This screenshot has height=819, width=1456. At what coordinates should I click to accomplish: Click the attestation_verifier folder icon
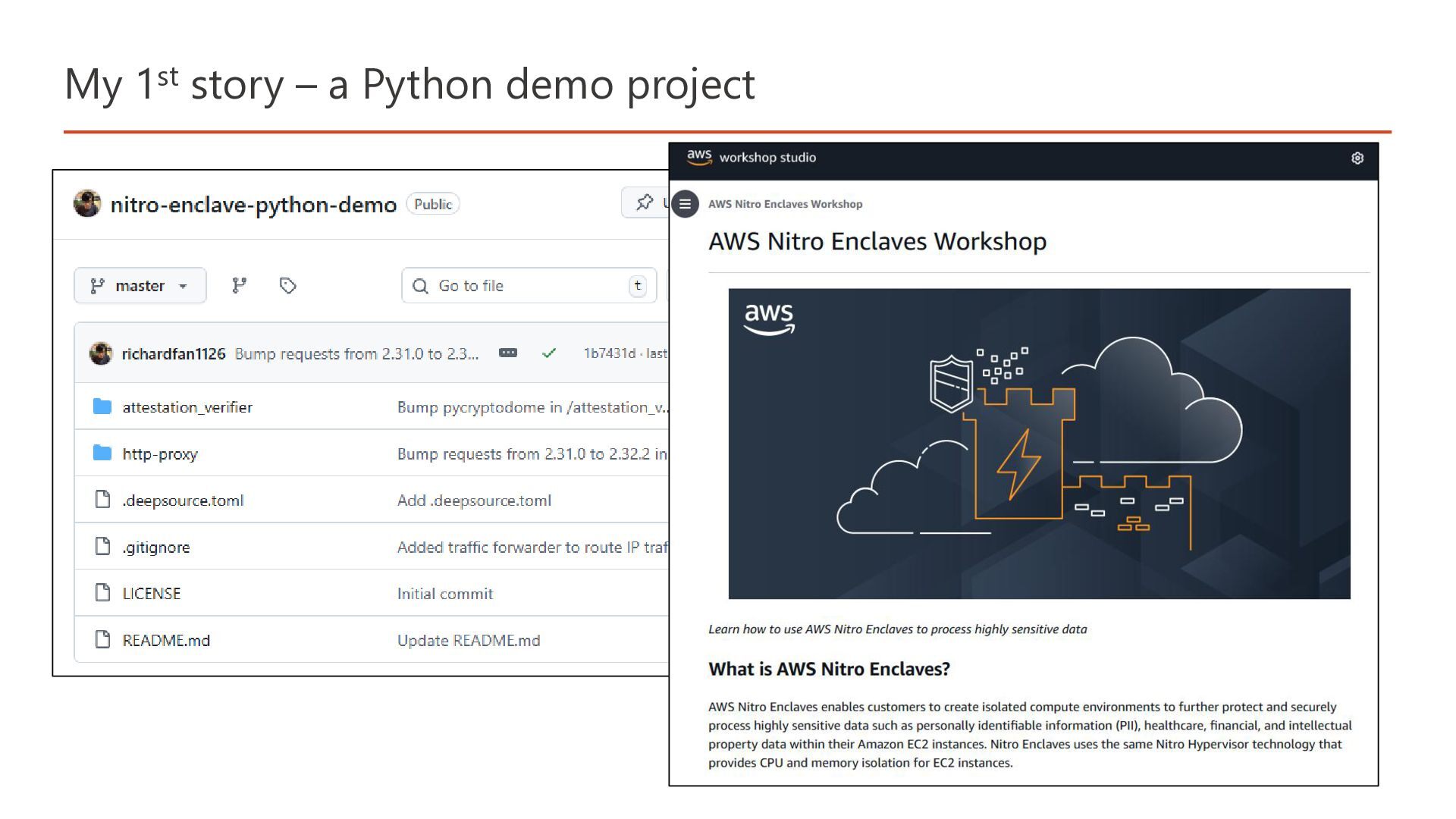point(102,407)
